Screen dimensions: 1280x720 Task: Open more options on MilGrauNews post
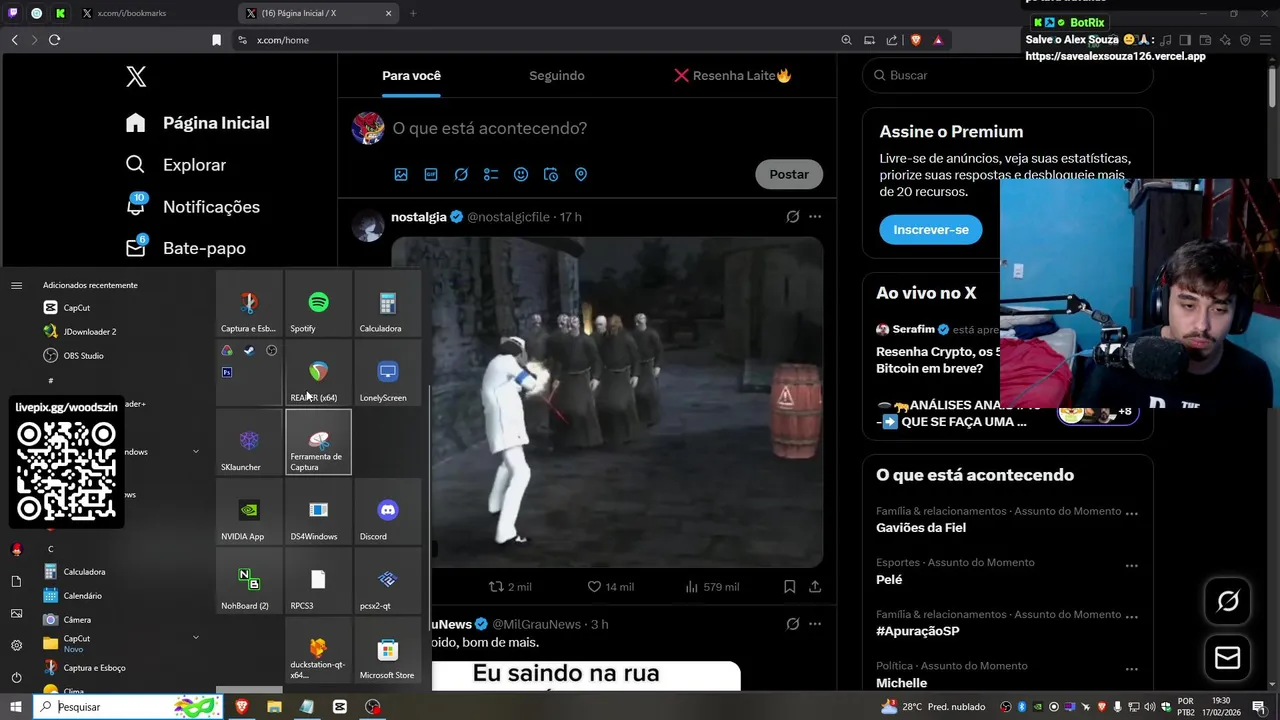[815, 624]
